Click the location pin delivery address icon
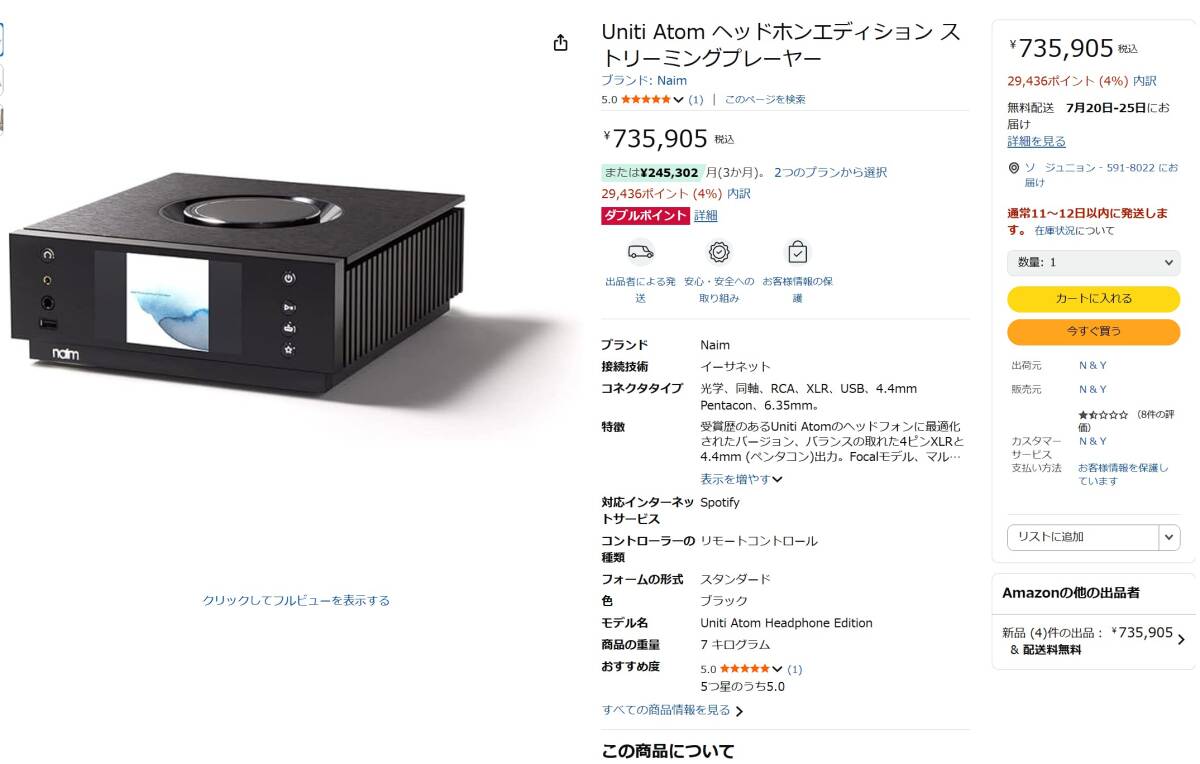Screen dimensions: 1200x764 pos(1014,168)
